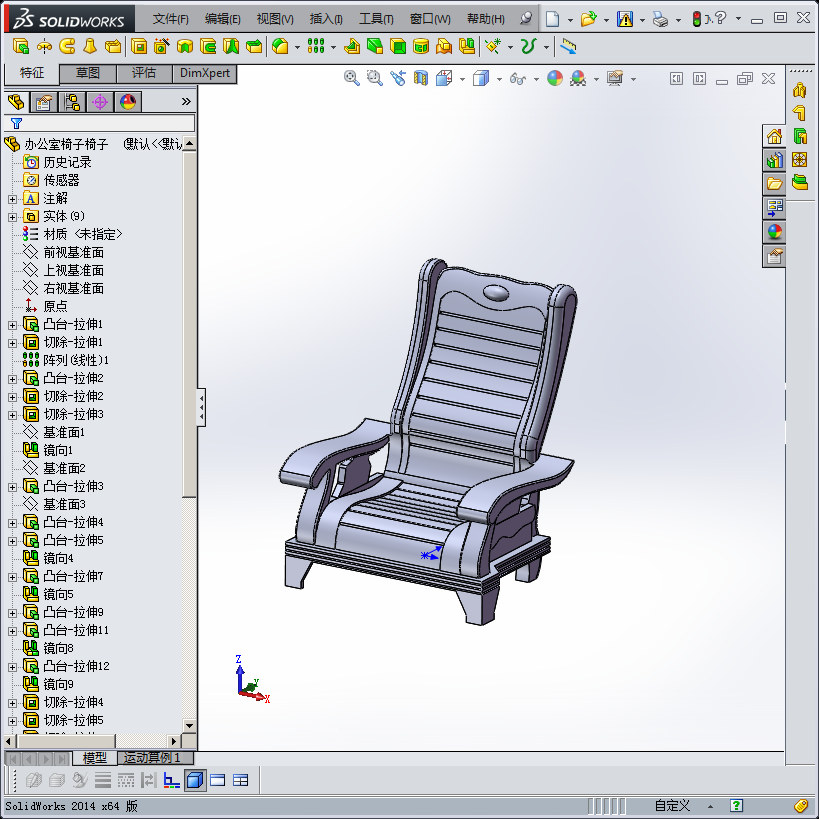This screenshot has height=819, width=819.
Task: Click the panel collapse handle beside tree
Action: tap(201, 407)
